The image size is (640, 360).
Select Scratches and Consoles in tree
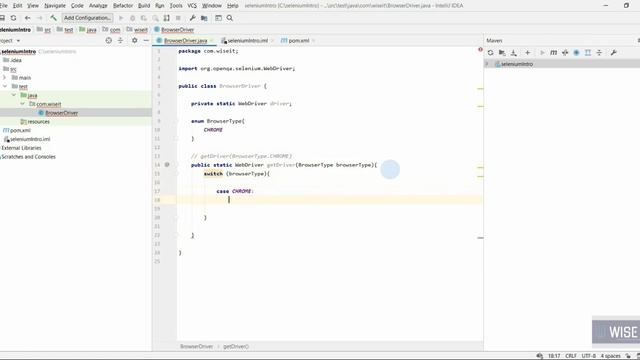click(x=28, y=157)
